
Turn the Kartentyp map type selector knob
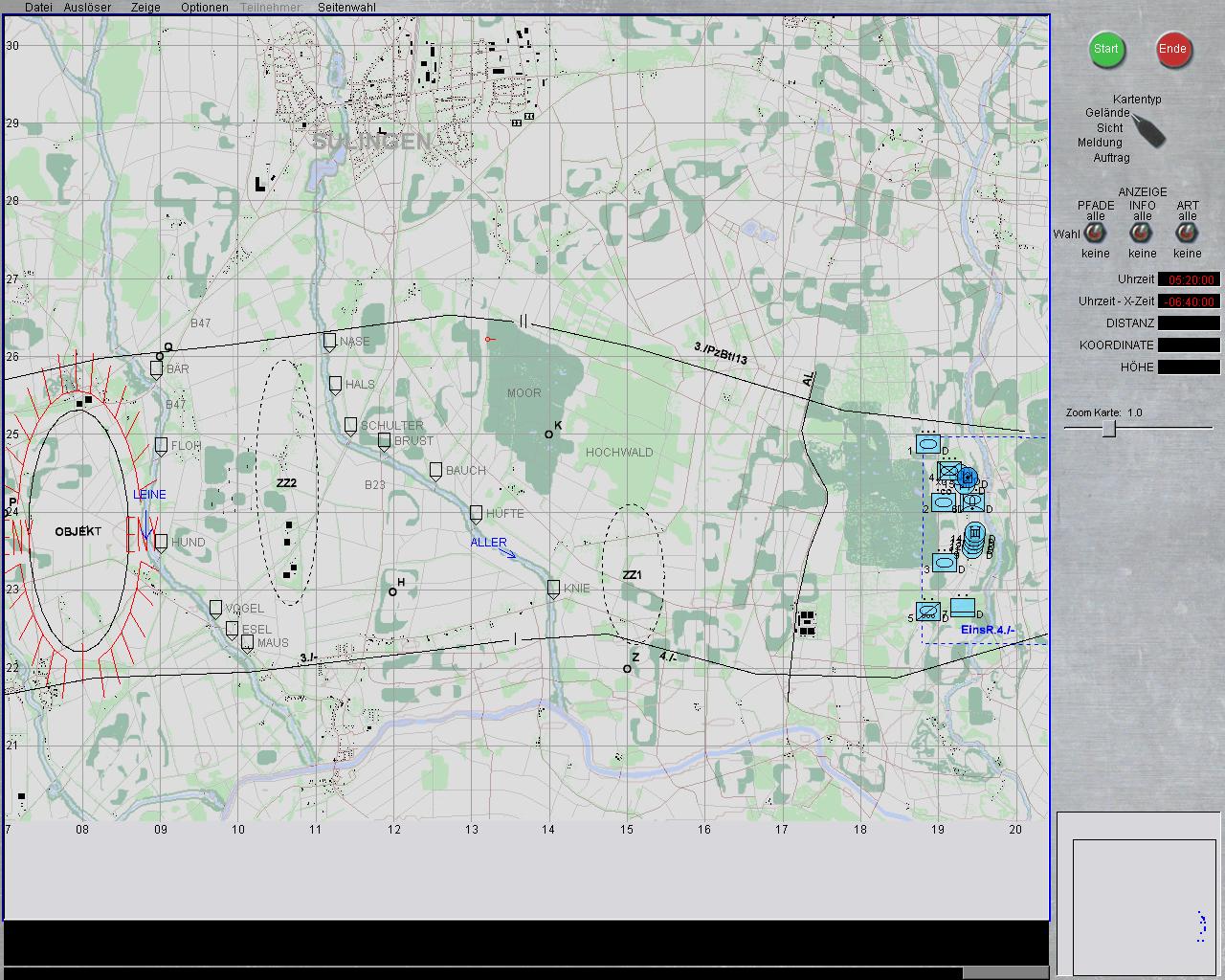(1148, 130)
